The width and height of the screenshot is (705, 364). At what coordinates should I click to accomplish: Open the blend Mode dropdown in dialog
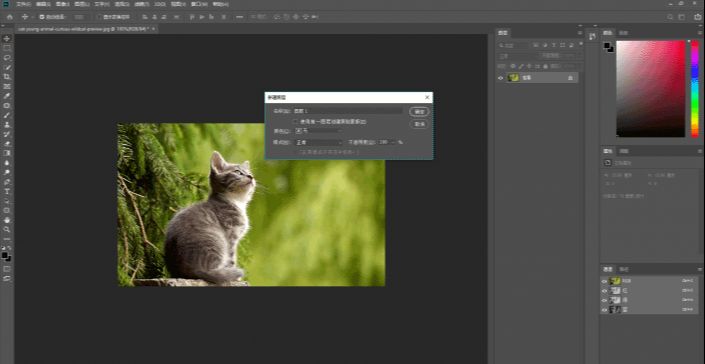pos(318,142)
